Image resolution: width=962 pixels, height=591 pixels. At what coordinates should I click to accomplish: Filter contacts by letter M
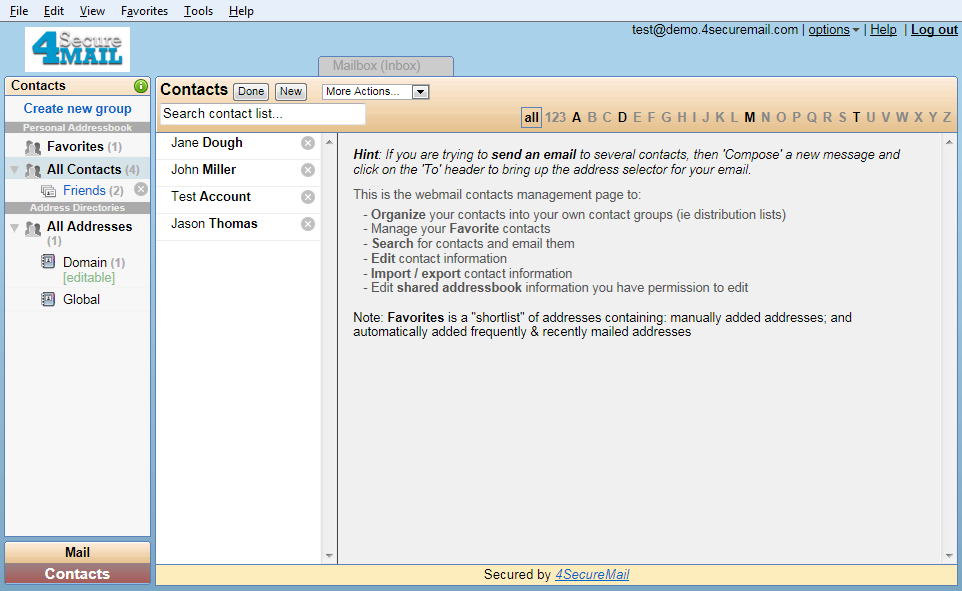click(750, 117)
